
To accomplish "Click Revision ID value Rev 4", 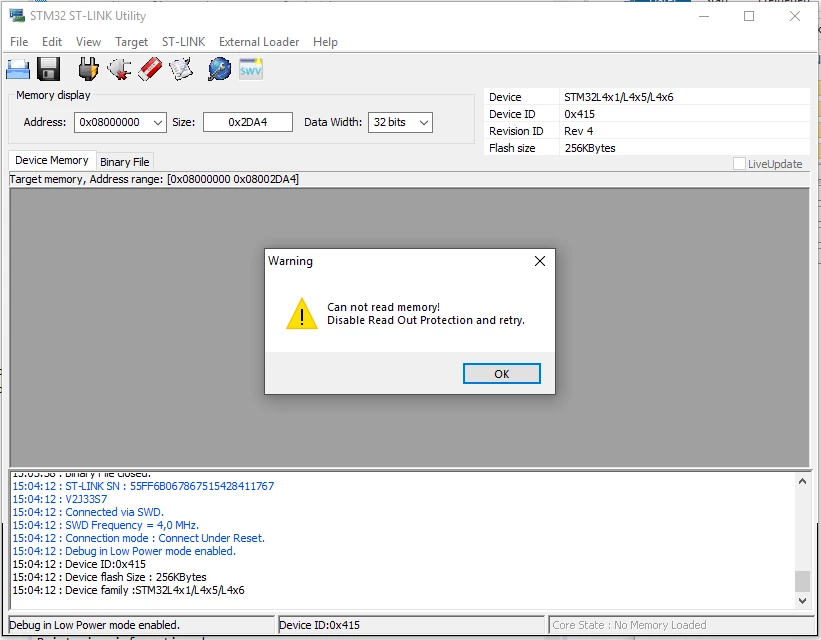I will 578,131.
